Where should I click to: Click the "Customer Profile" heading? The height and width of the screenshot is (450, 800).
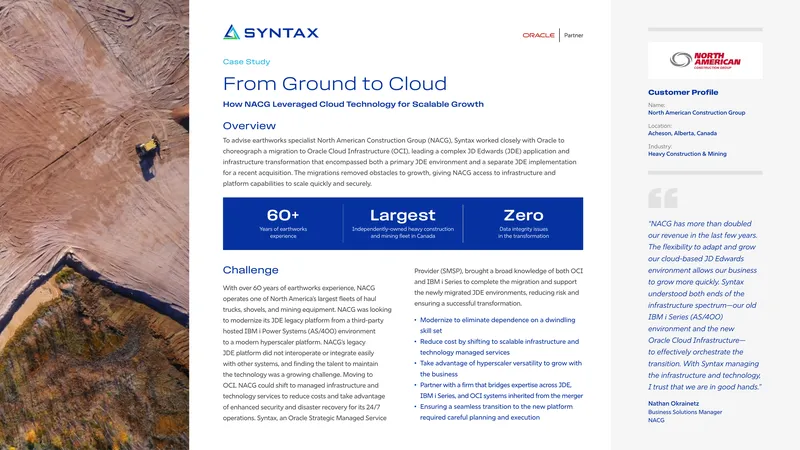coord(683,92)
